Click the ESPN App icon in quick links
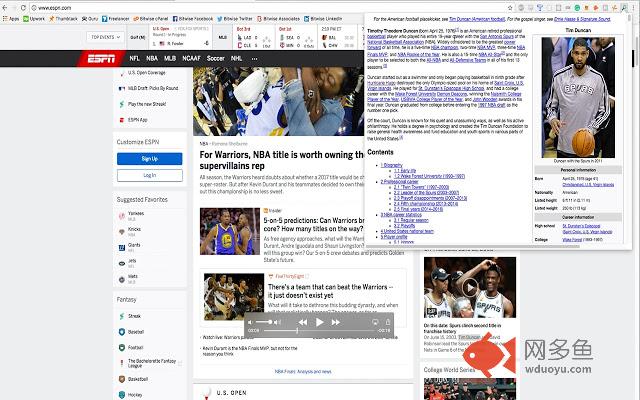 pyautogui.click(x=122, y=119)
